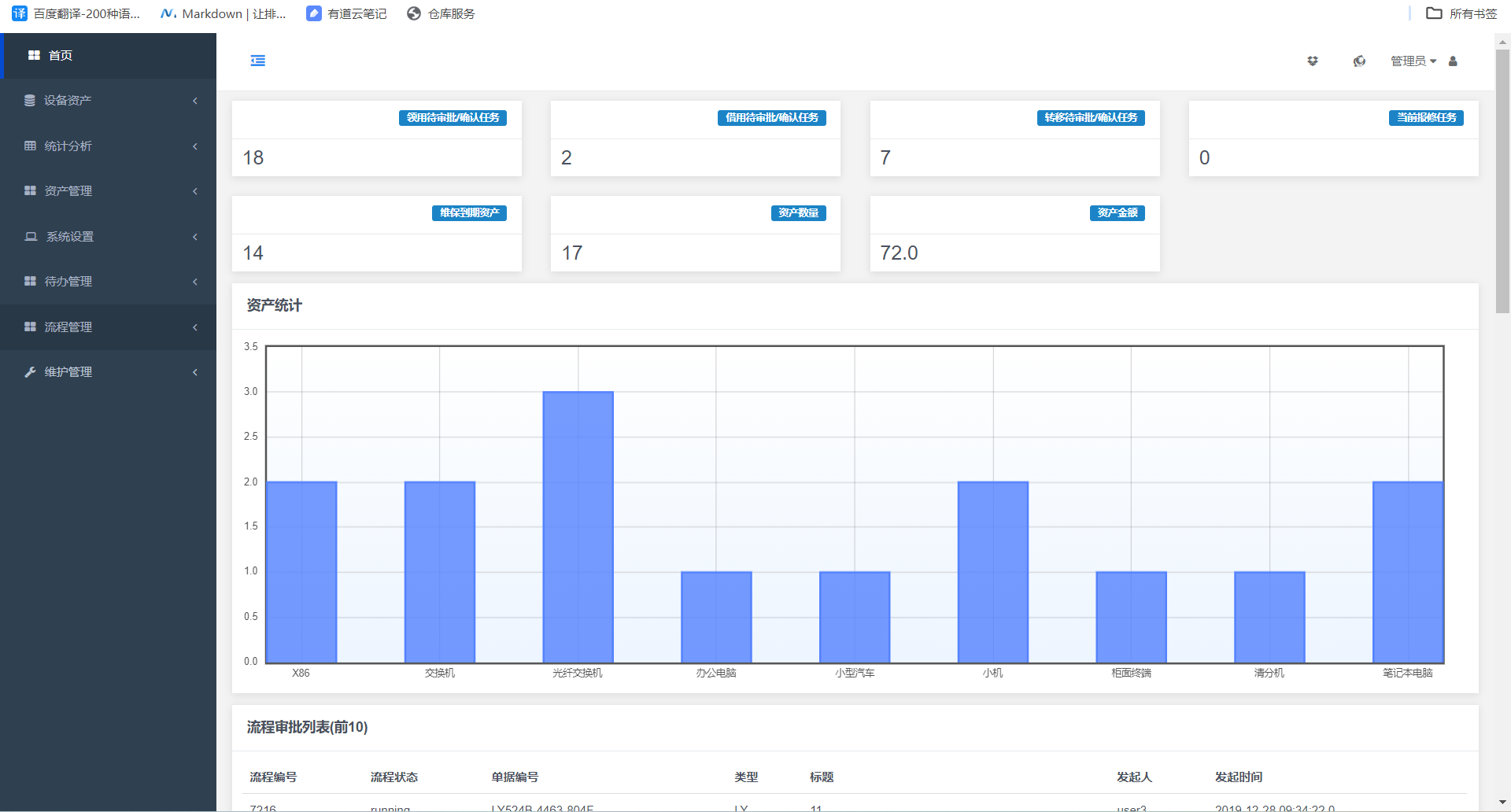Click the 柜面终端 axis label
The width and height of the screenshot is (1511, 812).
(1131, 673)
